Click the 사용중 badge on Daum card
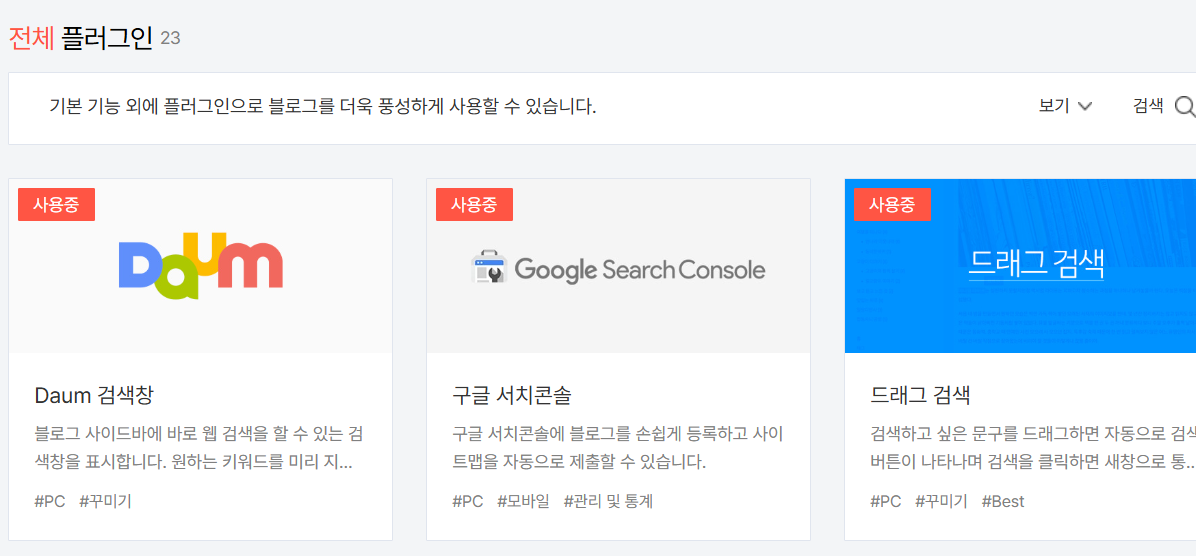The height and width of the screenshot is (556, 1196). pos(56,204)
